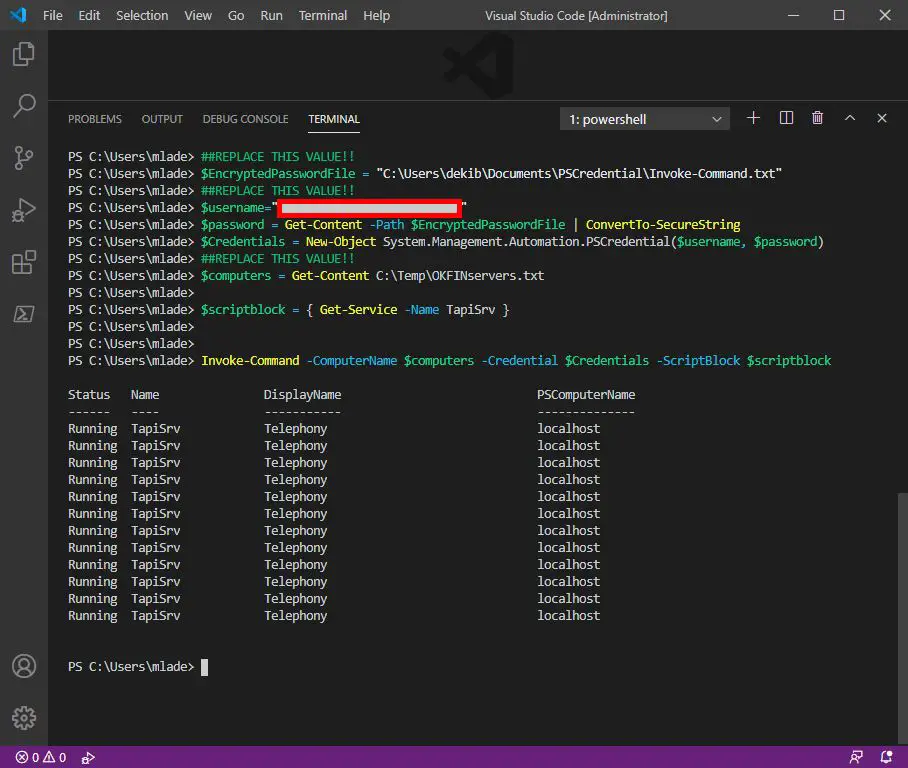Click the Invoke-Command text in terminal
Screen dimensions: 908x768
click(250, 361)
